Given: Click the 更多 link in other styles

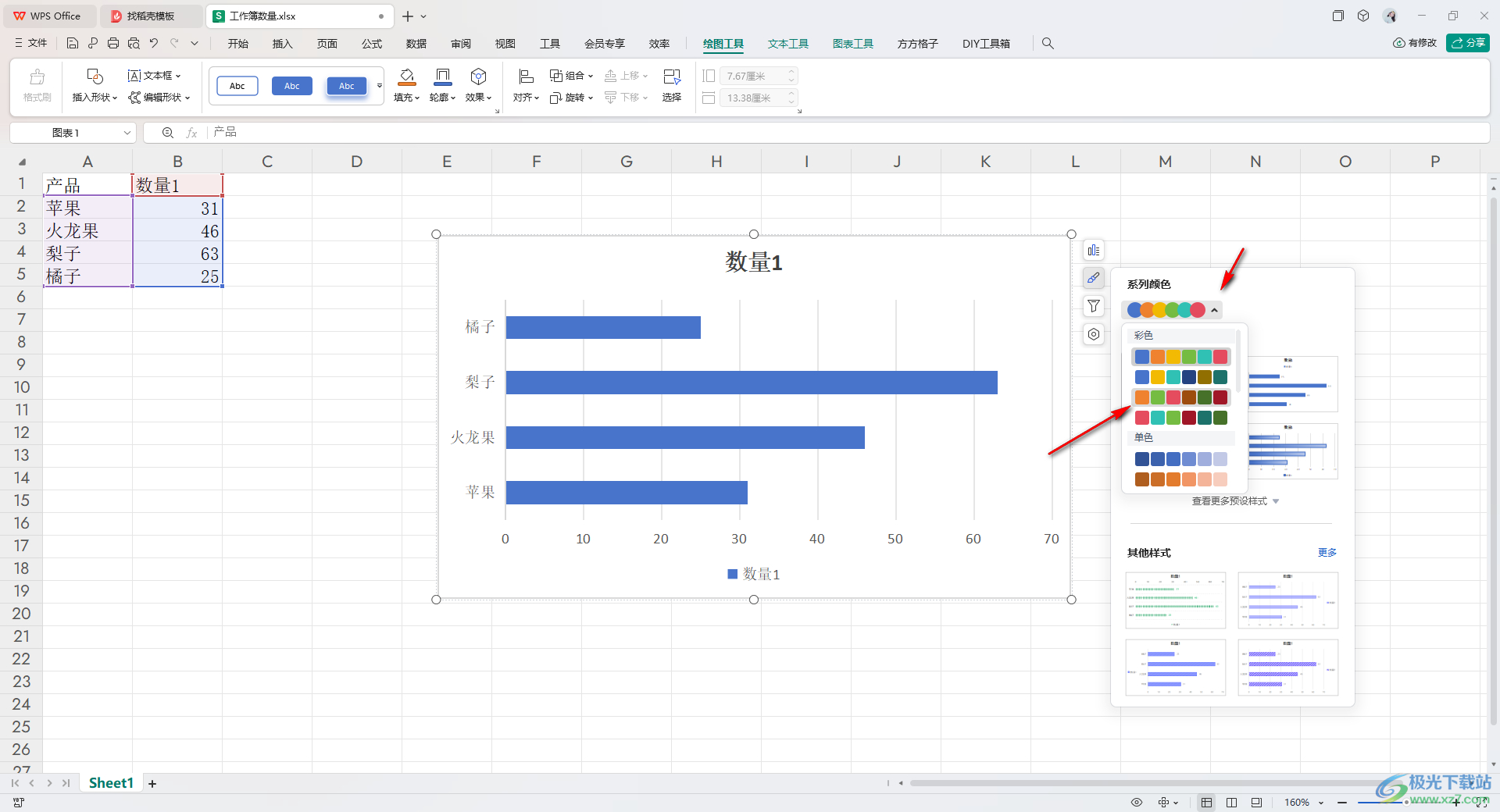Looking at the screenshot, I should [x=1327, y=553].
